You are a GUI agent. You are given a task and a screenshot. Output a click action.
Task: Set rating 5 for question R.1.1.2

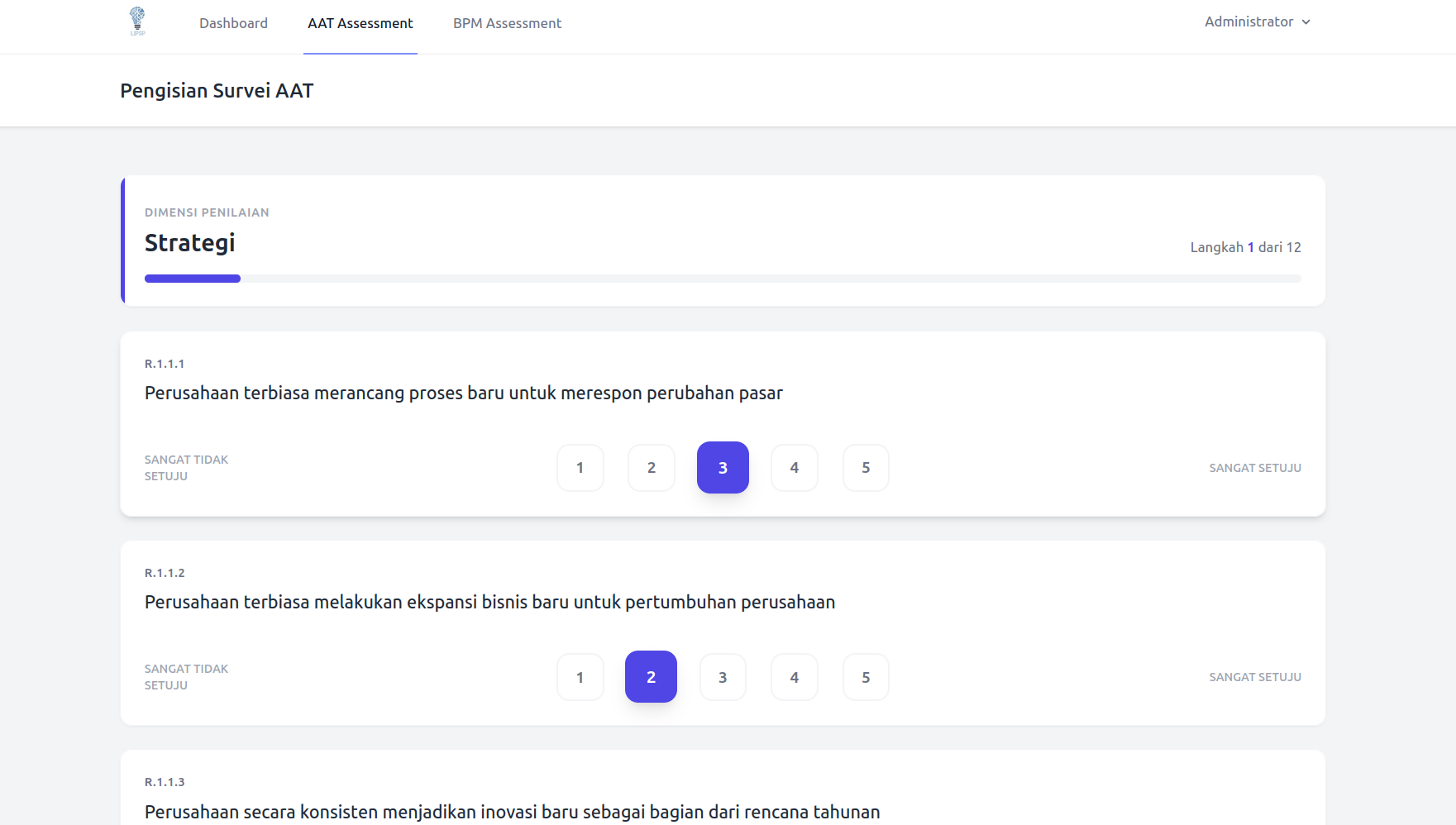(866, 677)
